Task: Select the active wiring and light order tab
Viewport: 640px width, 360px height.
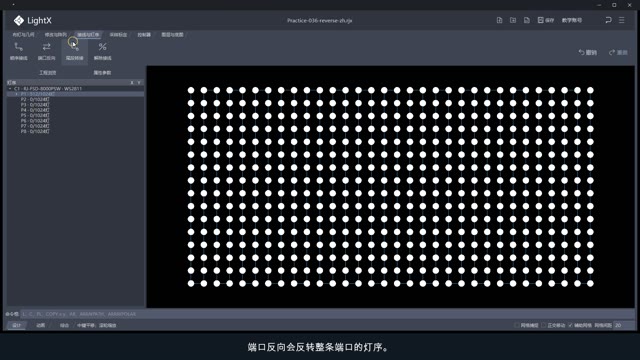Action: (x=88, y=35)
